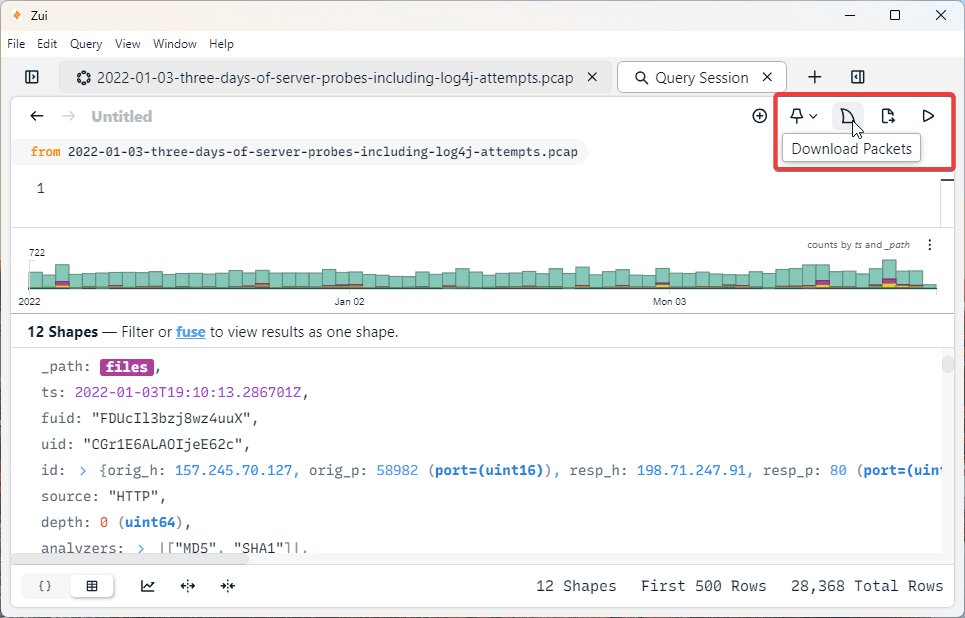Click the depth value 0

(104, 523)
